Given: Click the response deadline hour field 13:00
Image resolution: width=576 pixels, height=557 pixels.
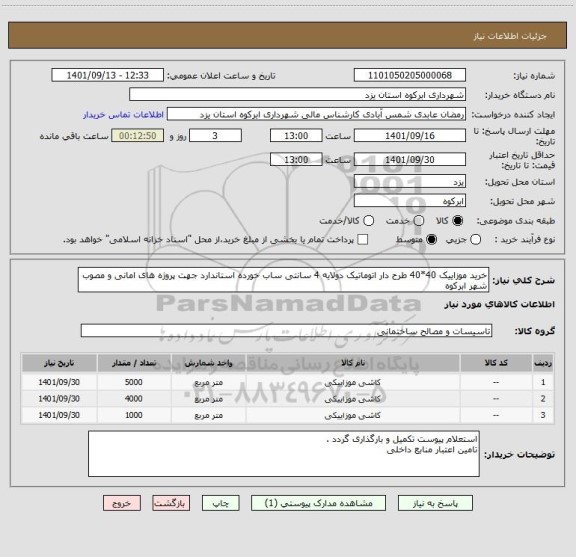Looking at the screenshot, I should 296,136.
